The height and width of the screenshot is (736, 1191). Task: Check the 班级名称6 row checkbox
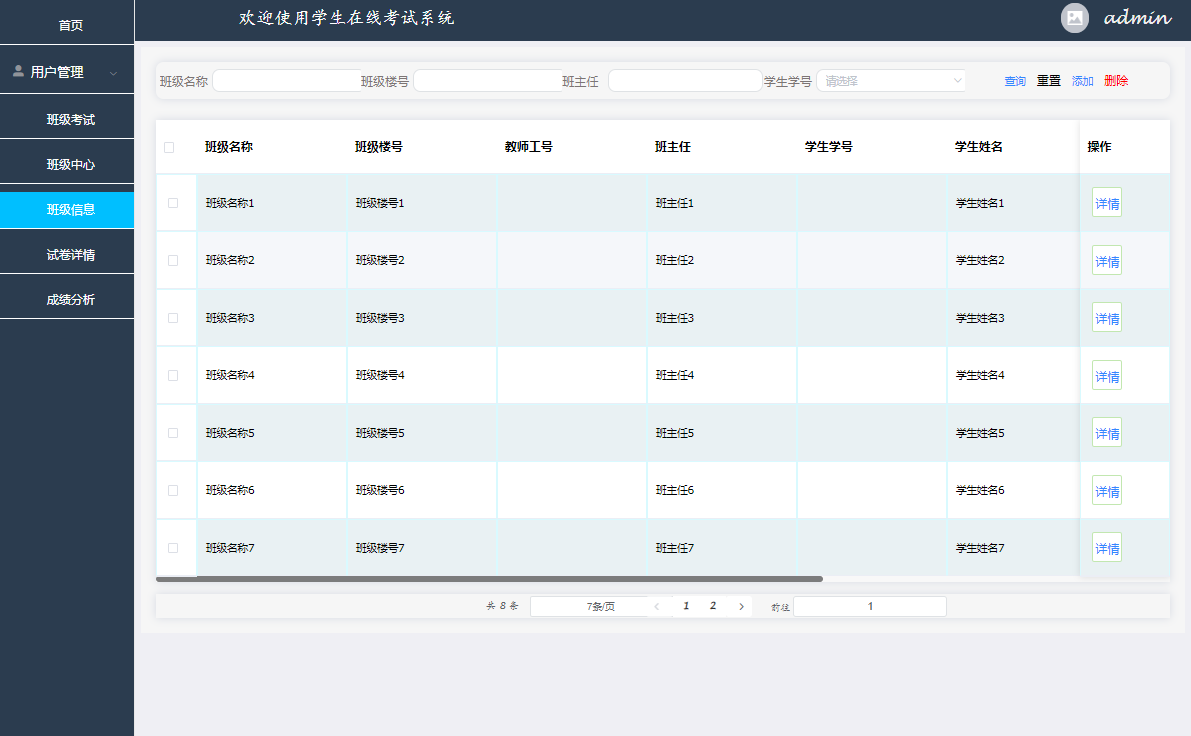173,491
